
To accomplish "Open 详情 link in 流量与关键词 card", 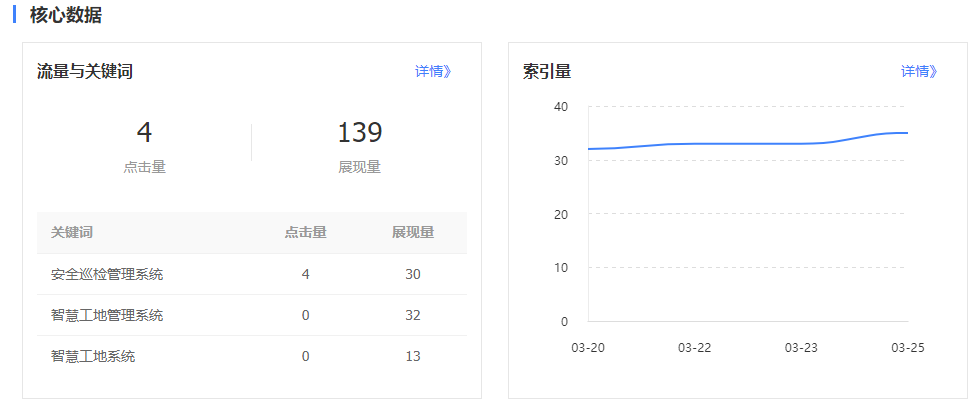I will pos(433,71).
